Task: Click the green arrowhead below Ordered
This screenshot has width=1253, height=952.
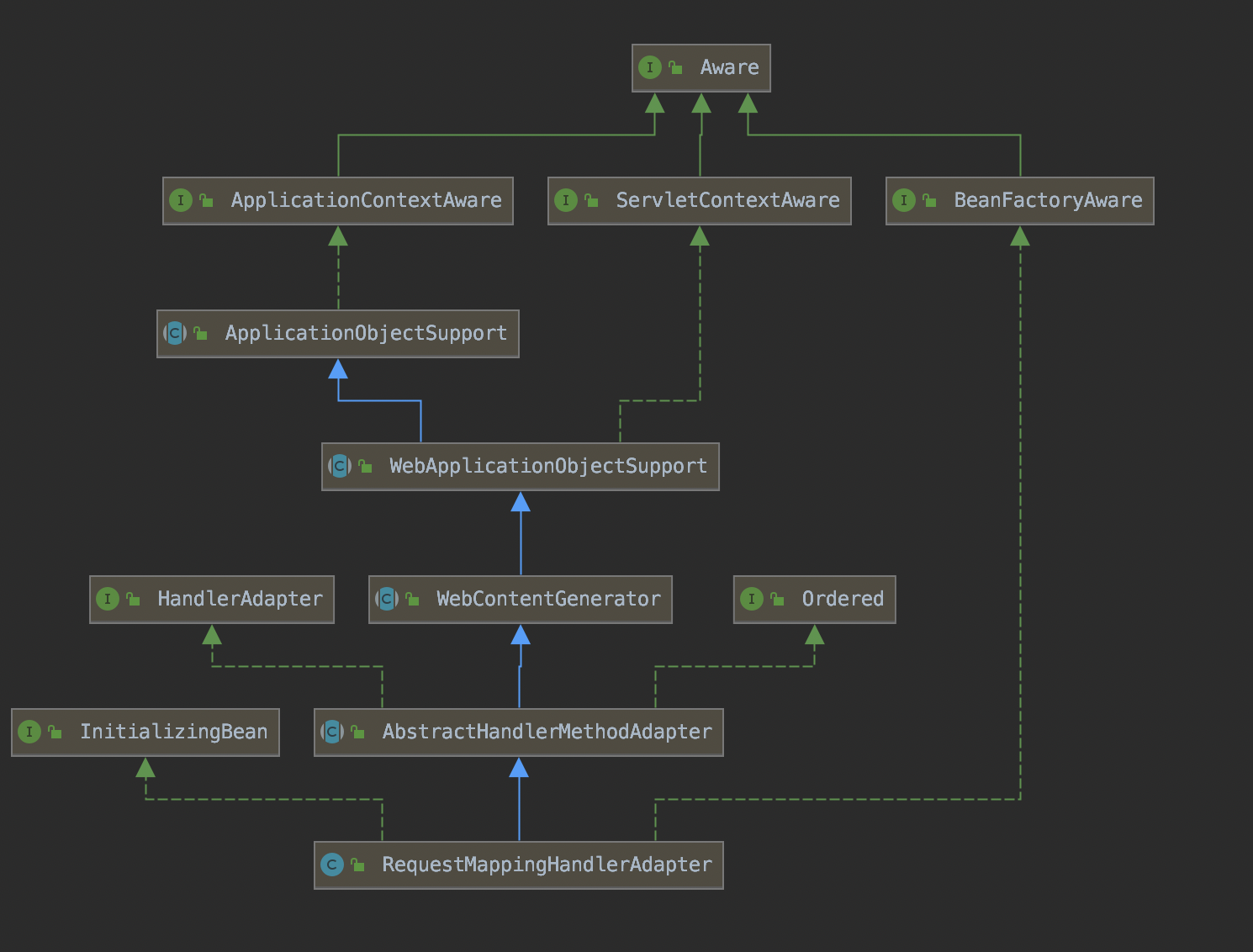Action: pyautogui.click(x=814, y=635)
